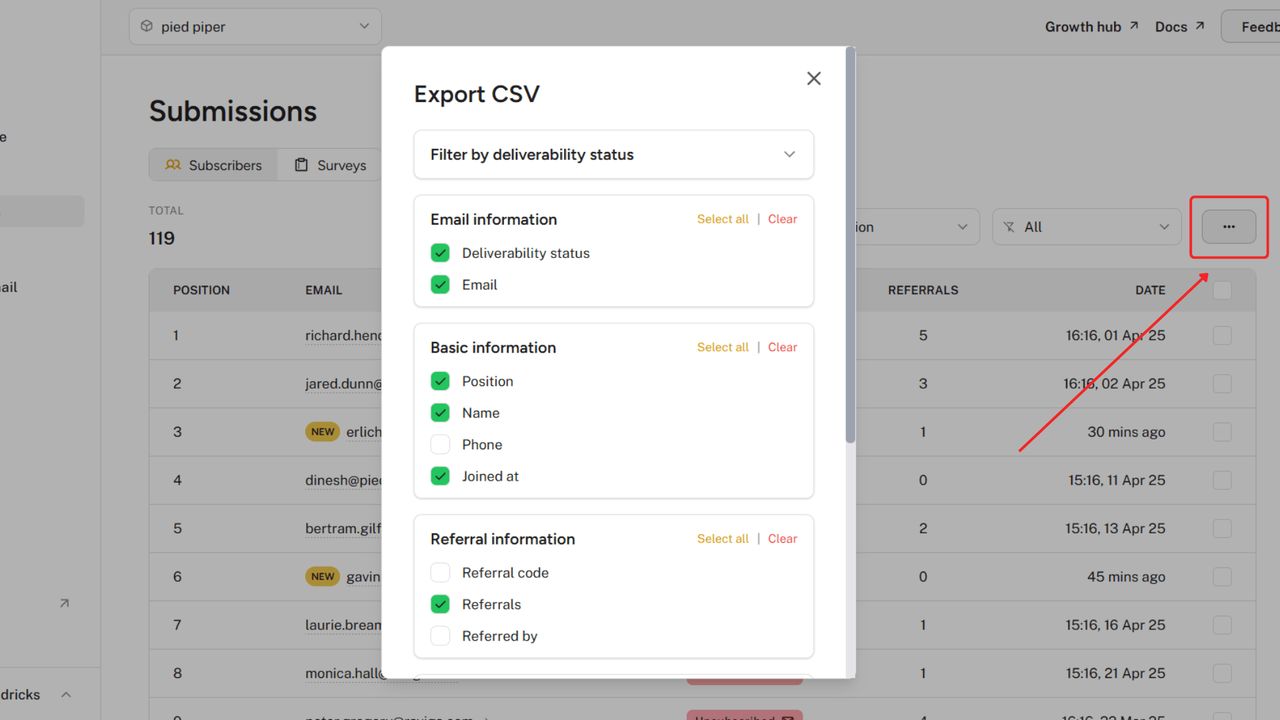Check the Referral code export option
Image resolution: width=1280 pixels, height=720 pixels.
[440, 572]
